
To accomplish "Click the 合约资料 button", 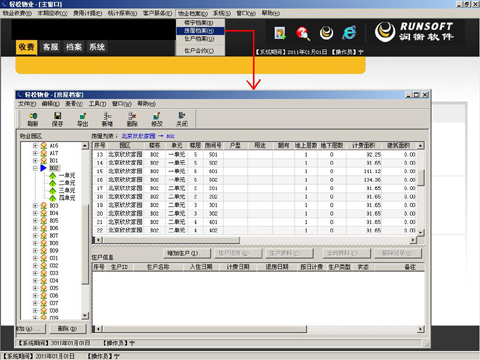I will point(347,253).
